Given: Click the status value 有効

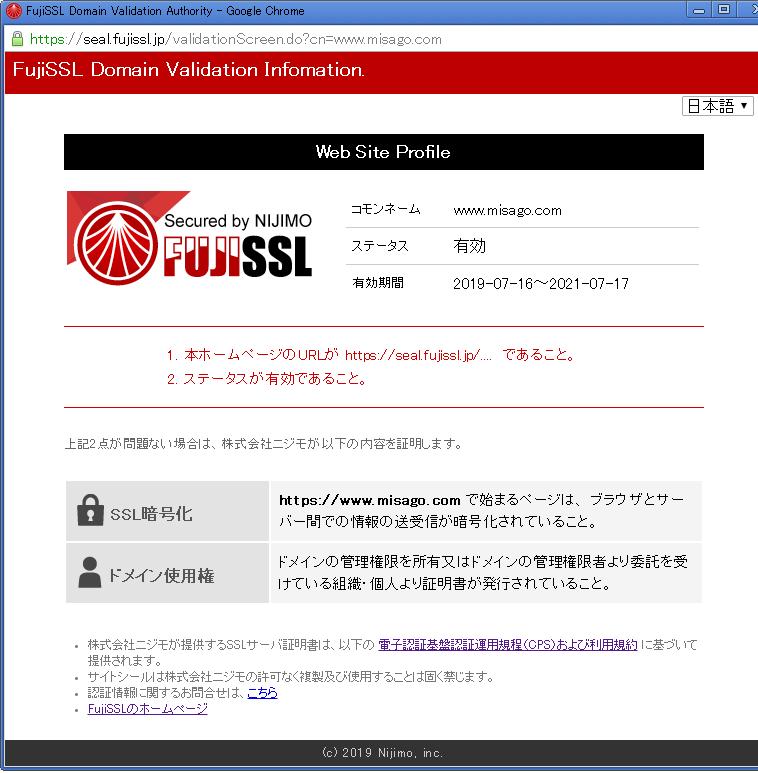Looking at the screenshot, I should [x=469, y=246].
